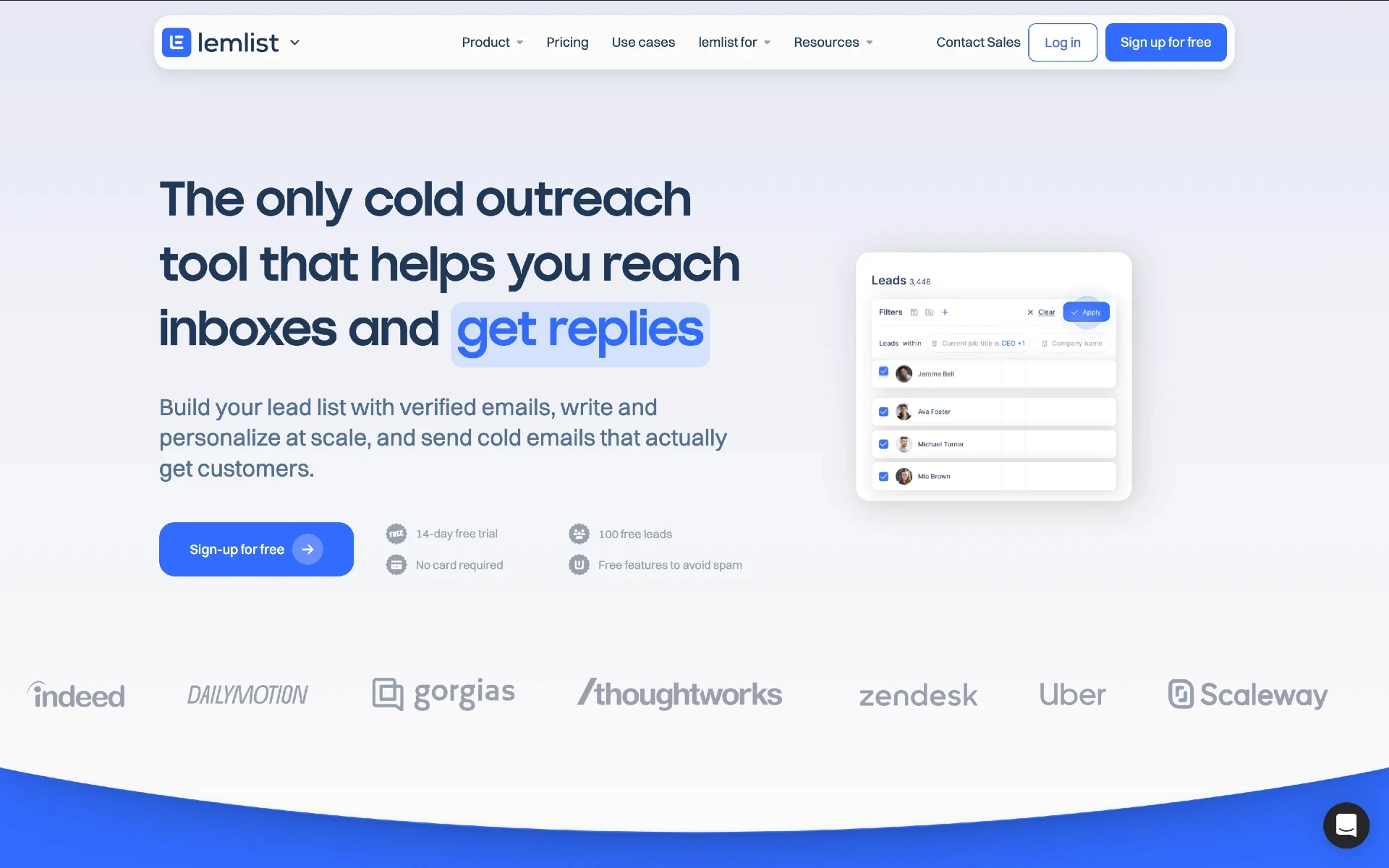Toggle the Jerome Bell checkbox

point(884,370)
